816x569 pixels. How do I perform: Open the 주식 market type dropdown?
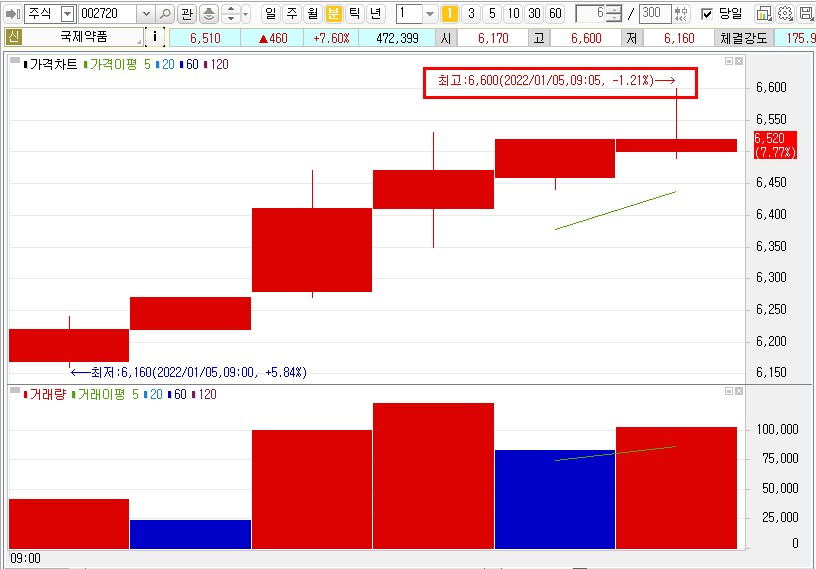[68, 14]
